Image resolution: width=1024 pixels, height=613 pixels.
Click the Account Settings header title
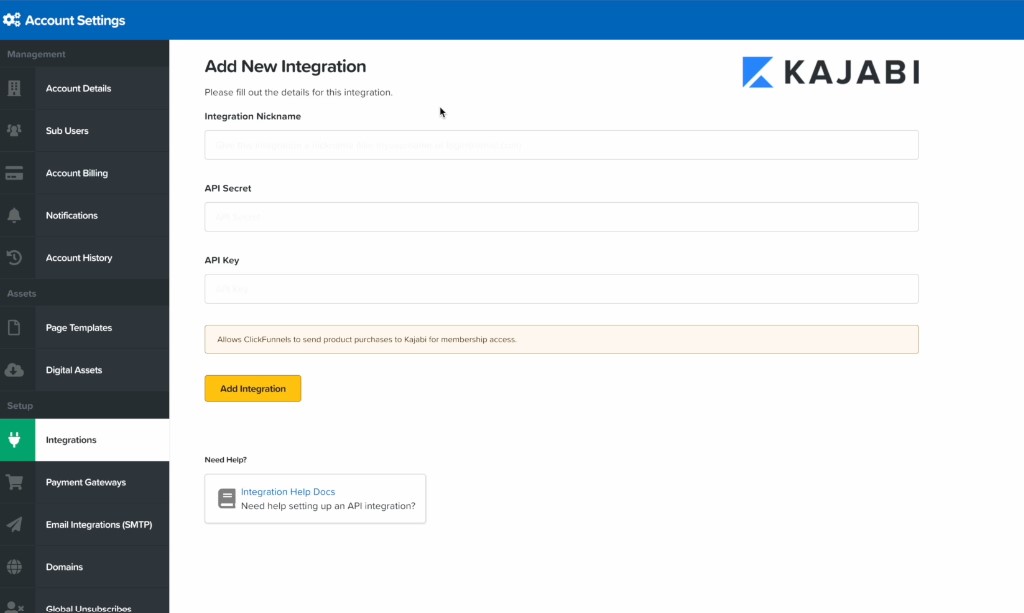coord(75,20)
